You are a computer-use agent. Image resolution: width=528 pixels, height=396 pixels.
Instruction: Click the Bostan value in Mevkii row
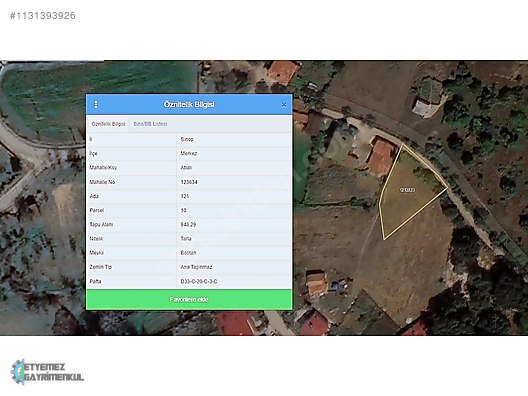click(188, 253)
